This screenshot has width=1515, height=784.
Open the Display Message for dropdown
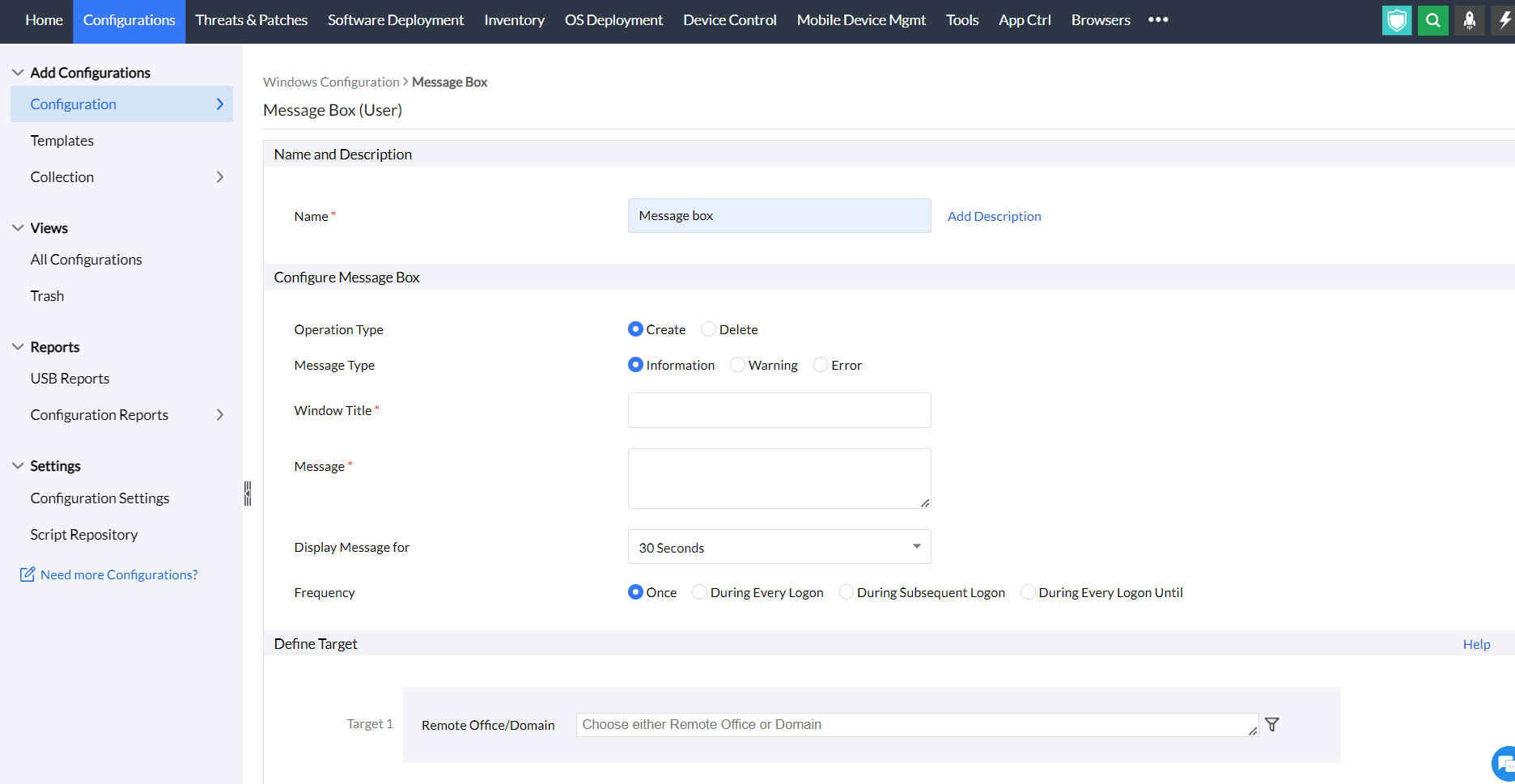[915, 546]
